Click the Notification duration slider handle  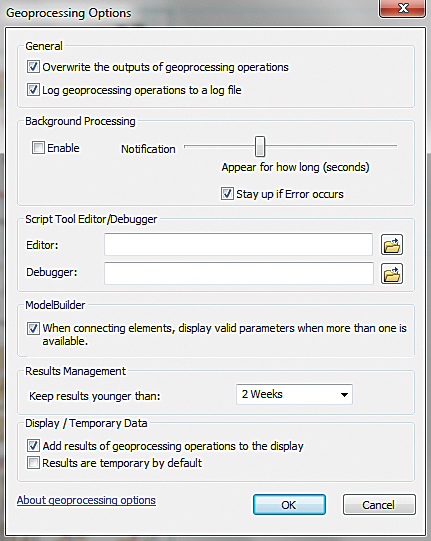(x=260, y=146)
